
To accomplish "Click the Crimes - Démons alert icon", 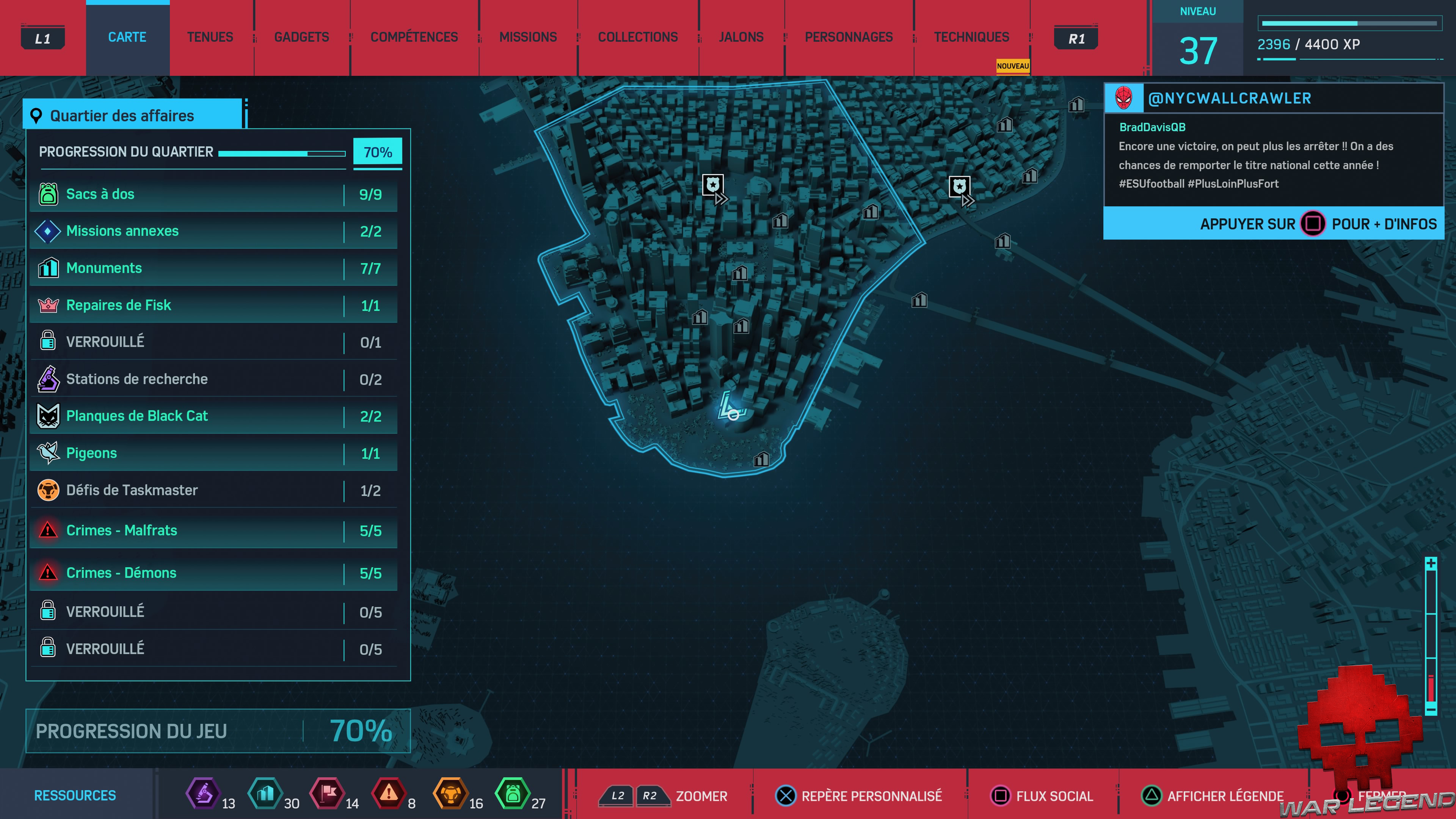I will tap(48, 573).
